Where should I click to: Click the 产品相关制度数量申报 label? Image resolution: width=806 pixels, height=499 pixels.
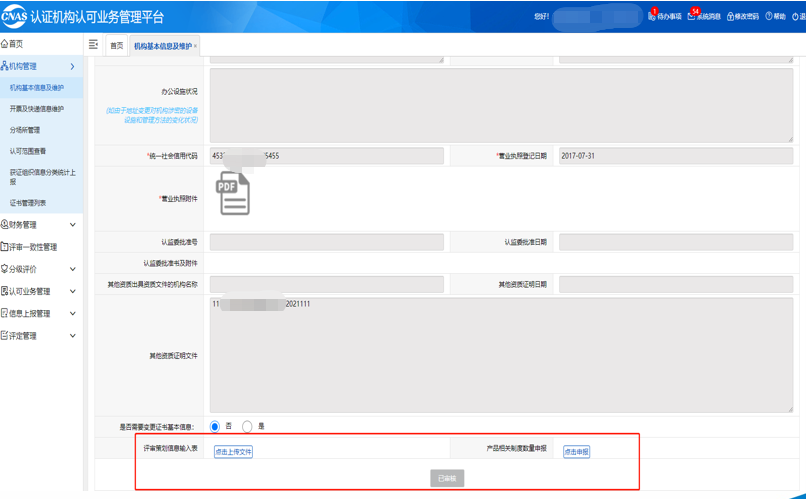point(516,449)
